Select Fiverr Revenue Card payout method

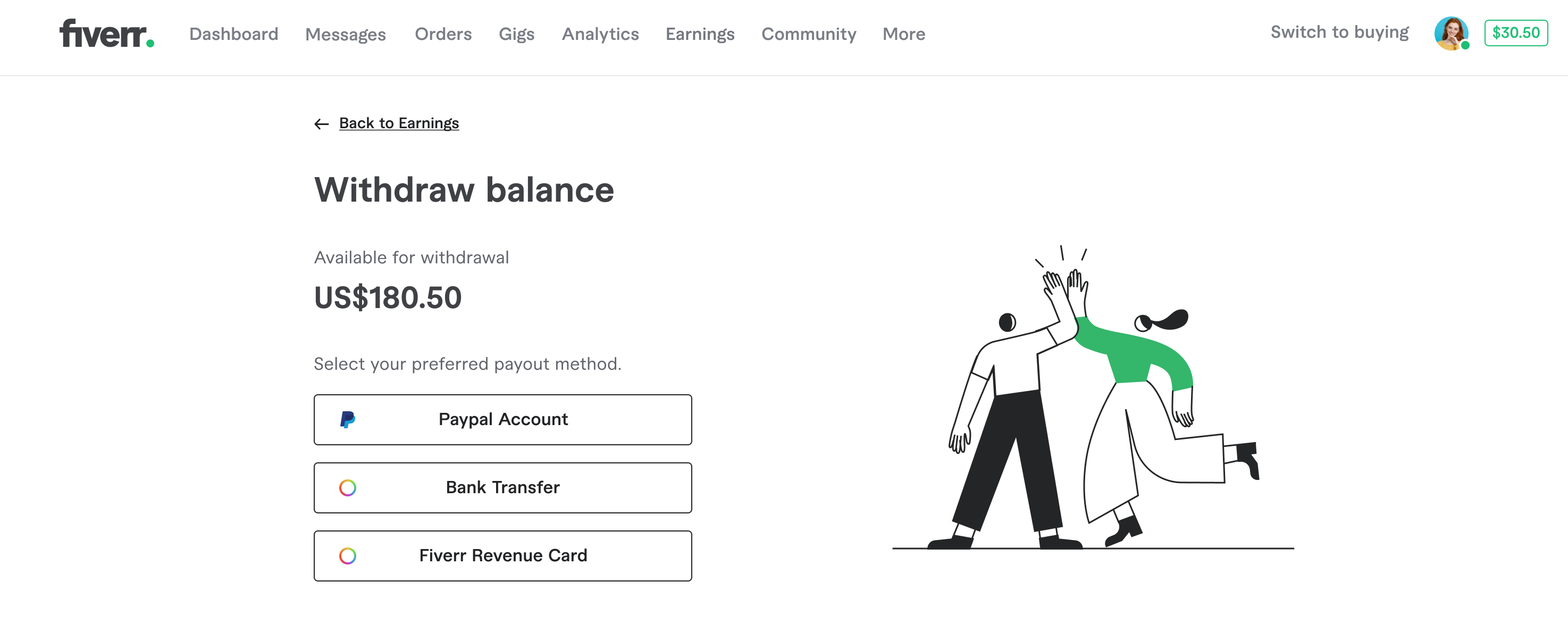tap(503, 555)
